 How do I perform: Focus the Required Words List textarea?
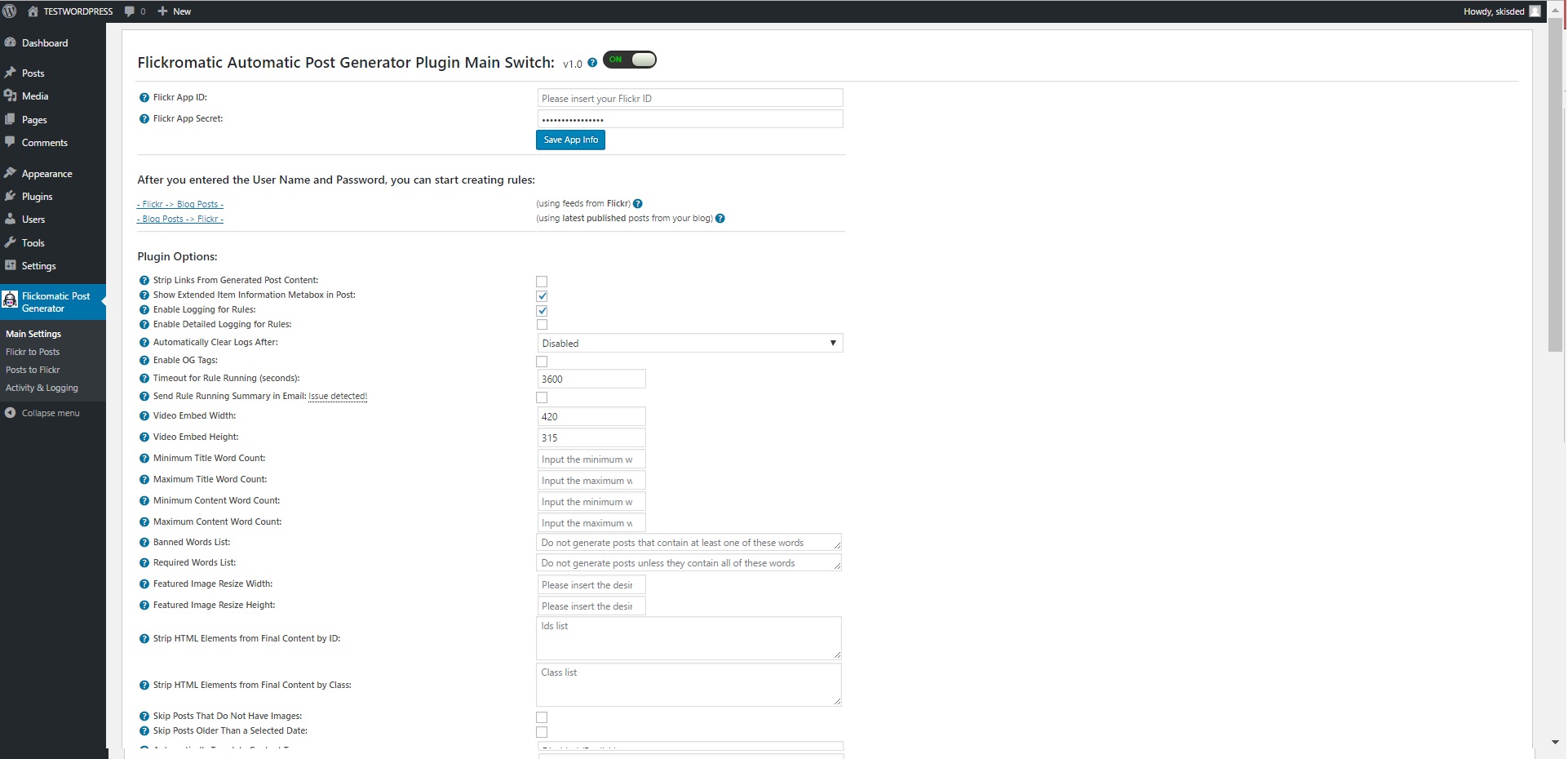coord(689,563)
